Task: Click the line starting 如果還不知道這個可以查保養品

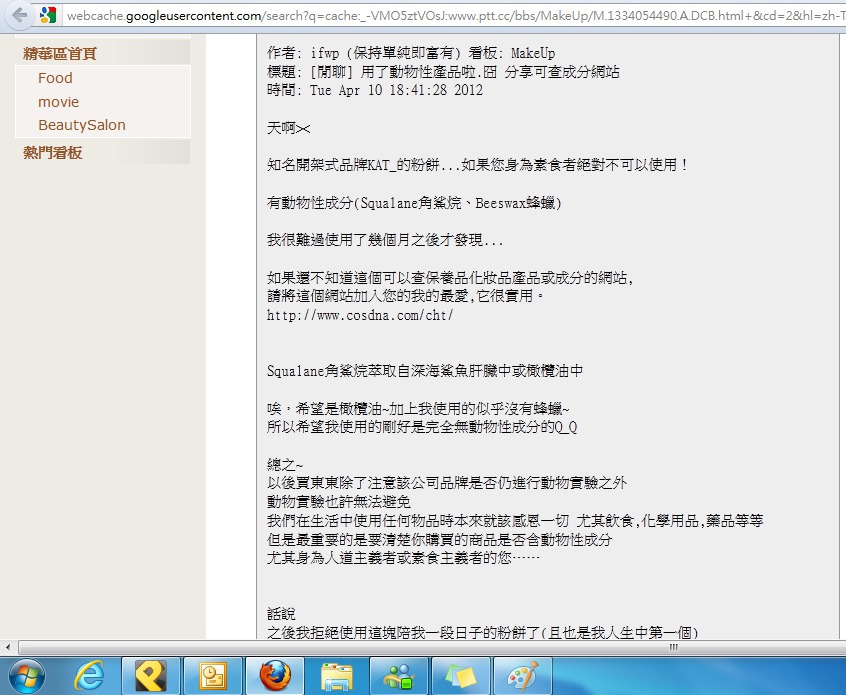Action: click(451, 278)
